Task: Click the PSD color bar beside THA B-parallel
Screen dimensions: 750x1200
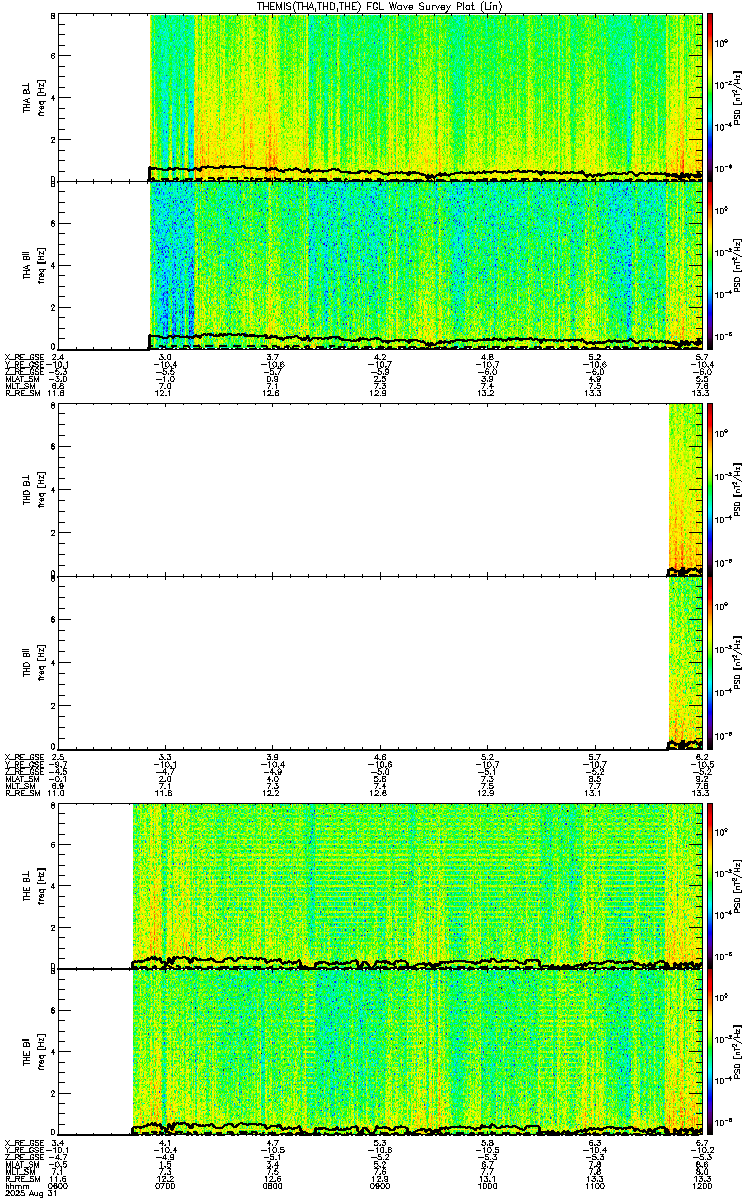Action: click(x=711, y=265)
